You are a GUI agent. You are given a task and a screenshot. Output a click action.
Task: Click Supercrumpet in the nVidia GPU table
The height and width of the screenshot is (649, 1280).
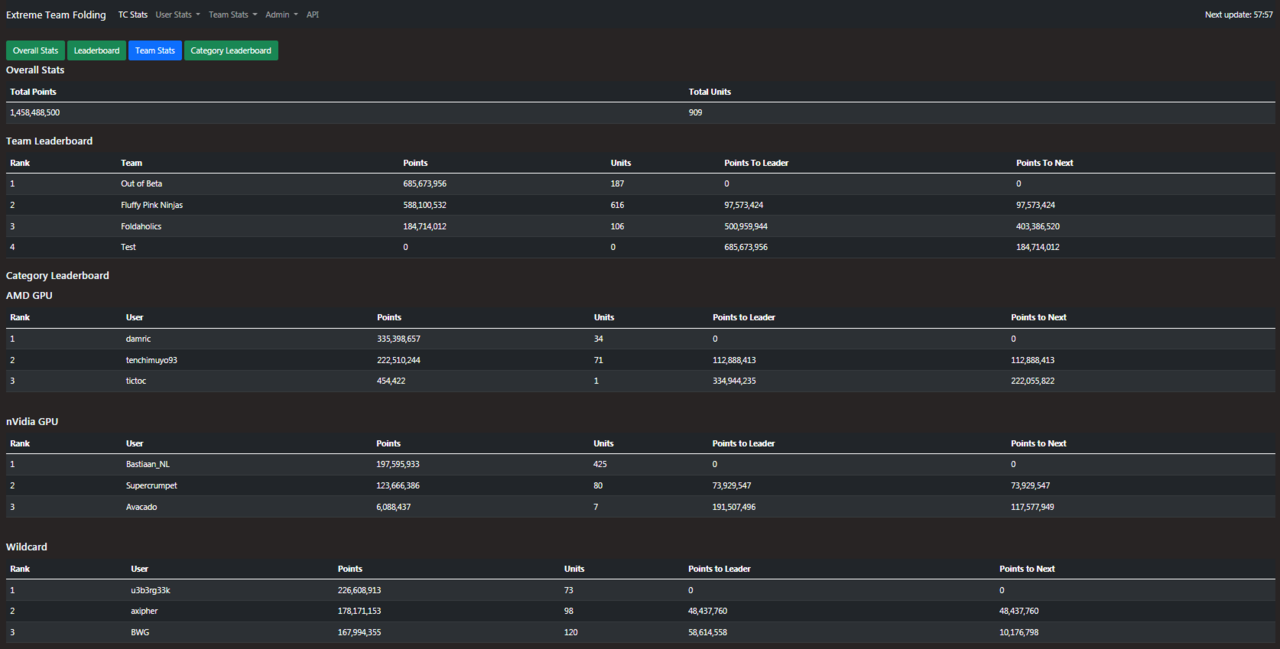point(151,486)
